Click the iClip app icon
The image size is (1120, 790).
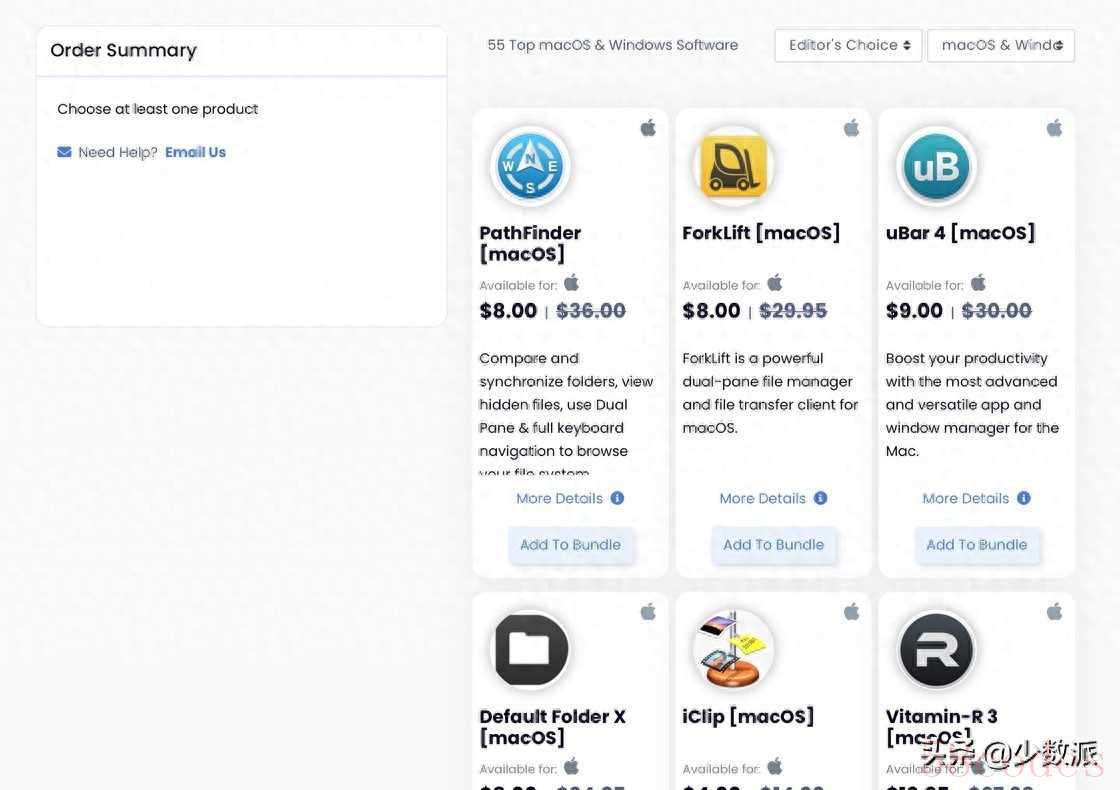coord(733,649)
